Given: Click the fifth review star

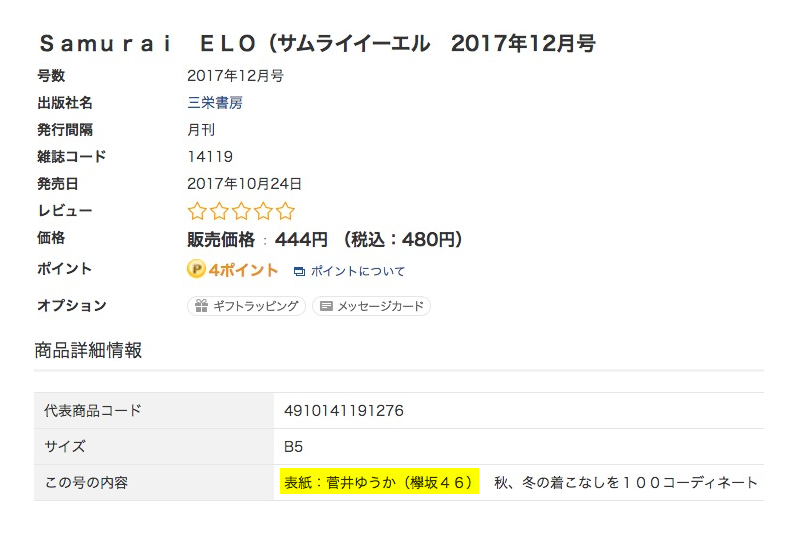Looking at the screenshot, I should click(285, 211).
